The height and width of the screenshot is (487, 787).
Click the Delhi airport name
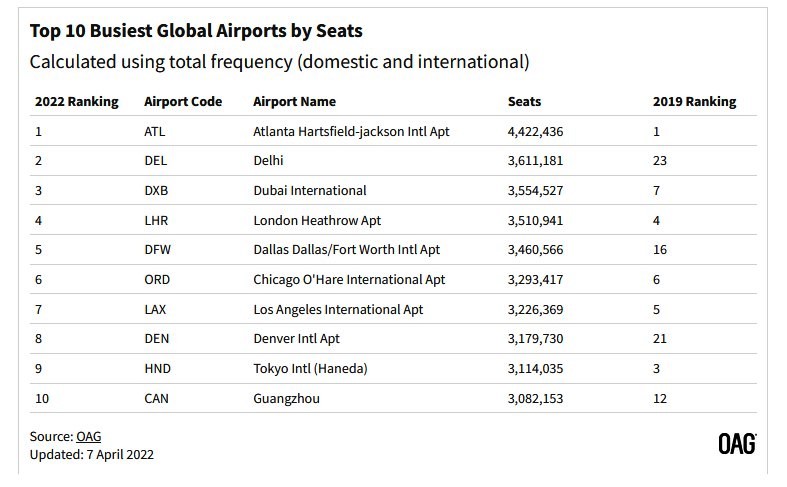[268, 161]
